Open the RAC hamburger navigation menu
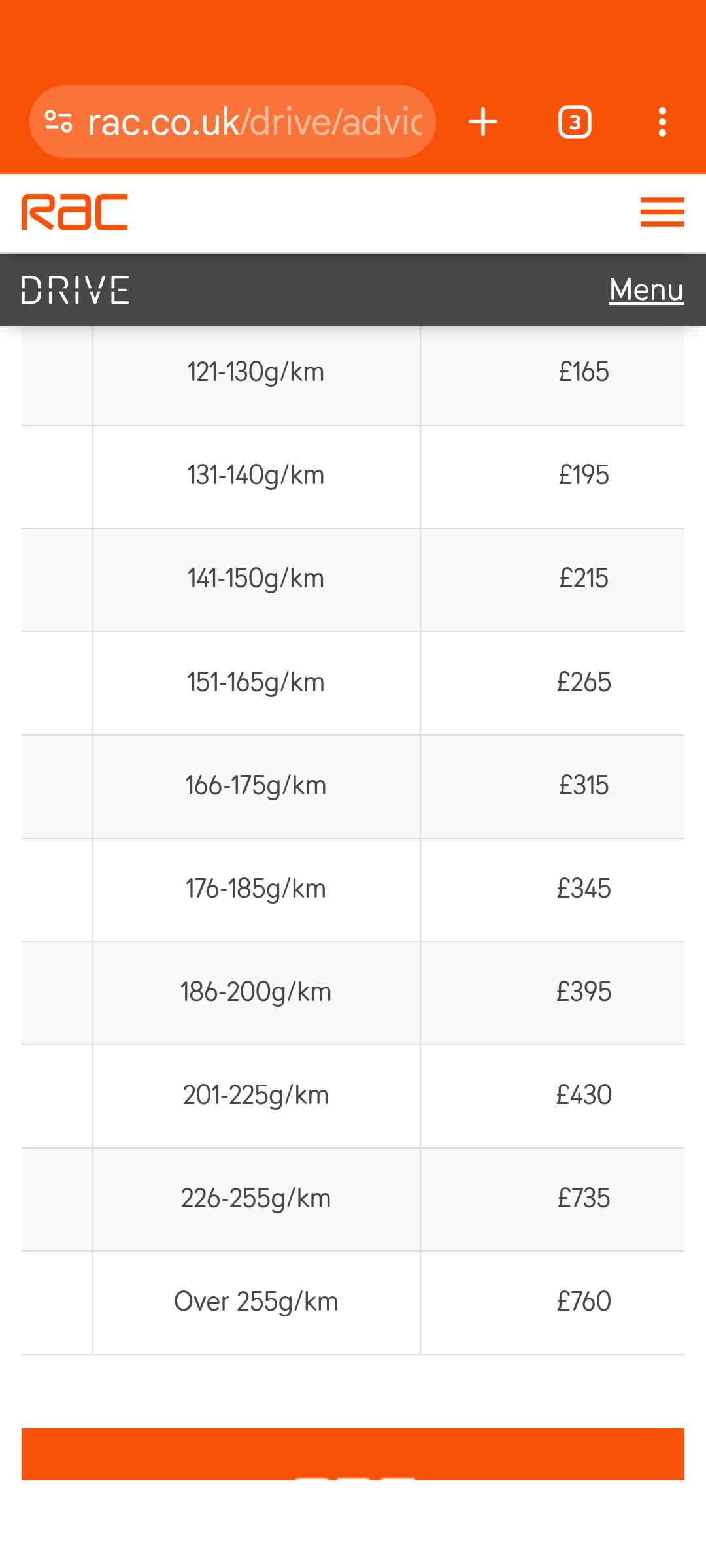706x1568 pixels. [x=662, y=212]
